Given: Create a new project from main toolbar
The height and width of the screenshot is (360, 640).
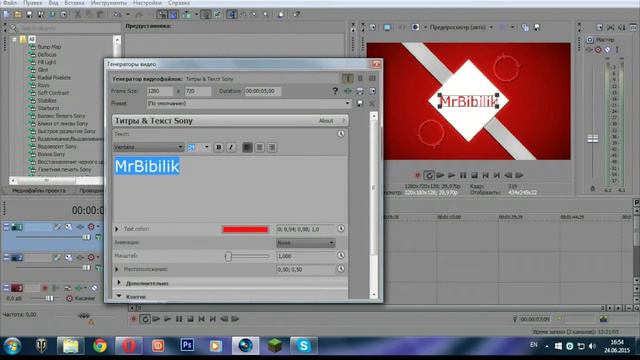Looking at the screenshot, I should pyautogui.click(x=7, y=14).
